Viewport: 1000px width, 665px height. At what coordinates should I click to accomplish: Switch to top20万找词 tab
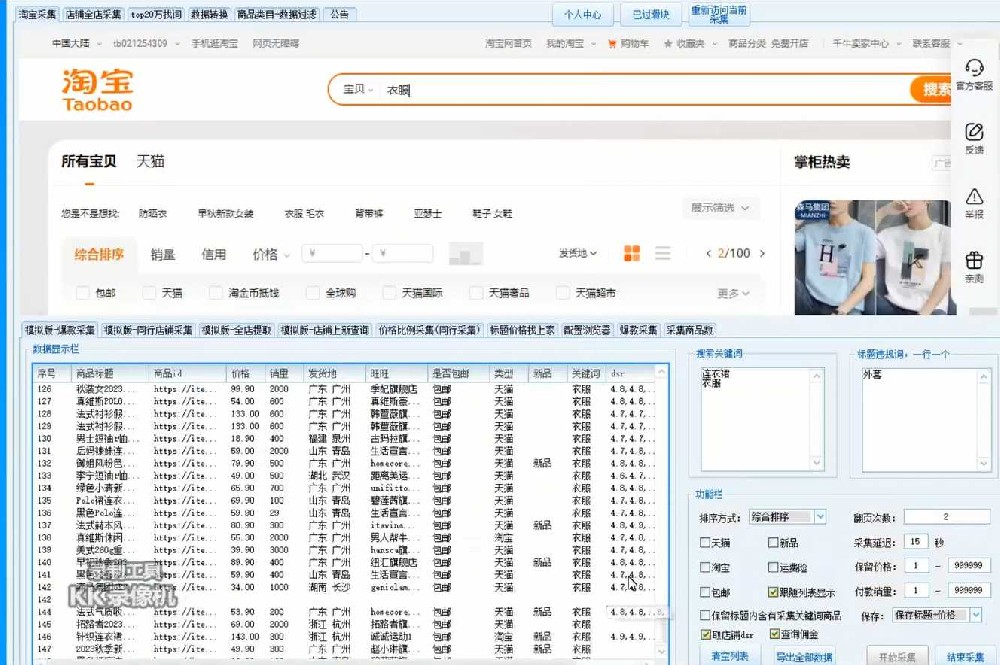coord(156,14)
